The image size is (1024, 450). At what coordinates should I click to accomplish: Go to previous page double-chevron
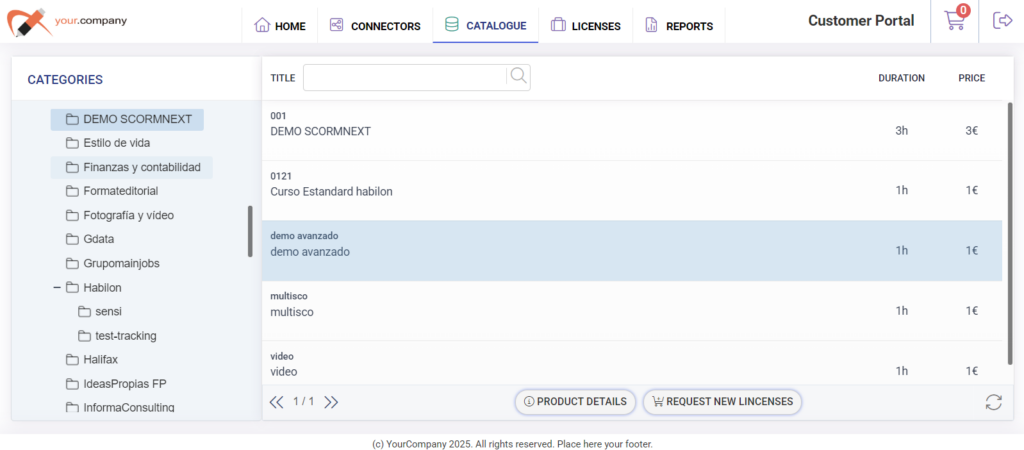[277, 402]
